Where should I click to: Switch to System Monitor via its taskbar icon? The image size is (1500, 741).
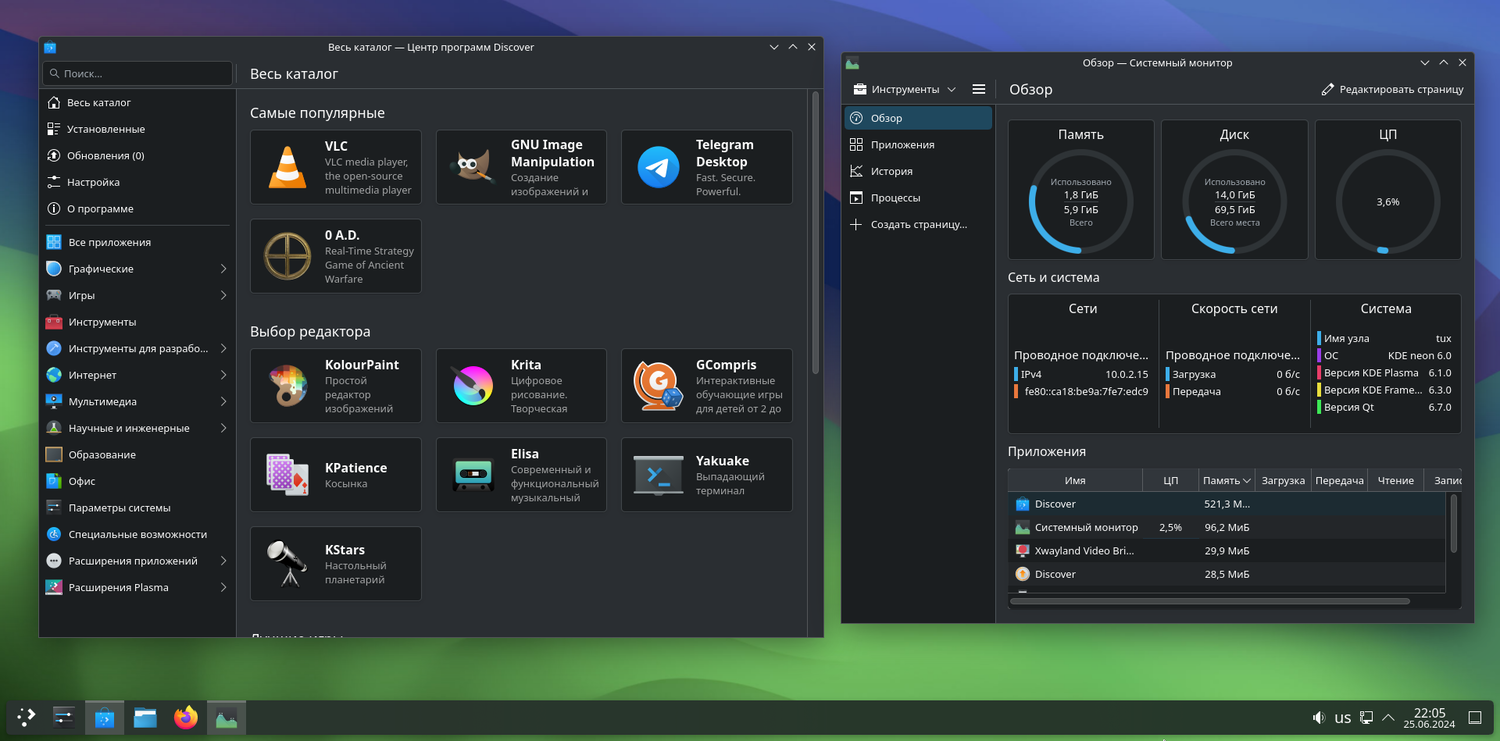(x=226, y=717)
